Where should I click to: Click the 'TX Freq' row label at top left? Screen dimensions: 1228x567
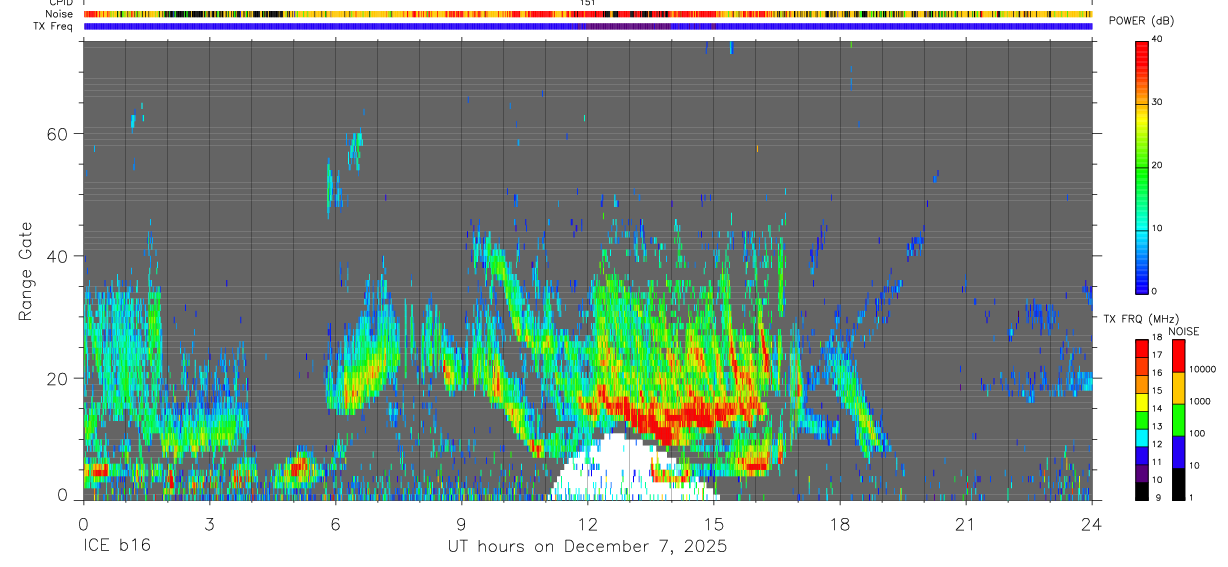(53, 26)
